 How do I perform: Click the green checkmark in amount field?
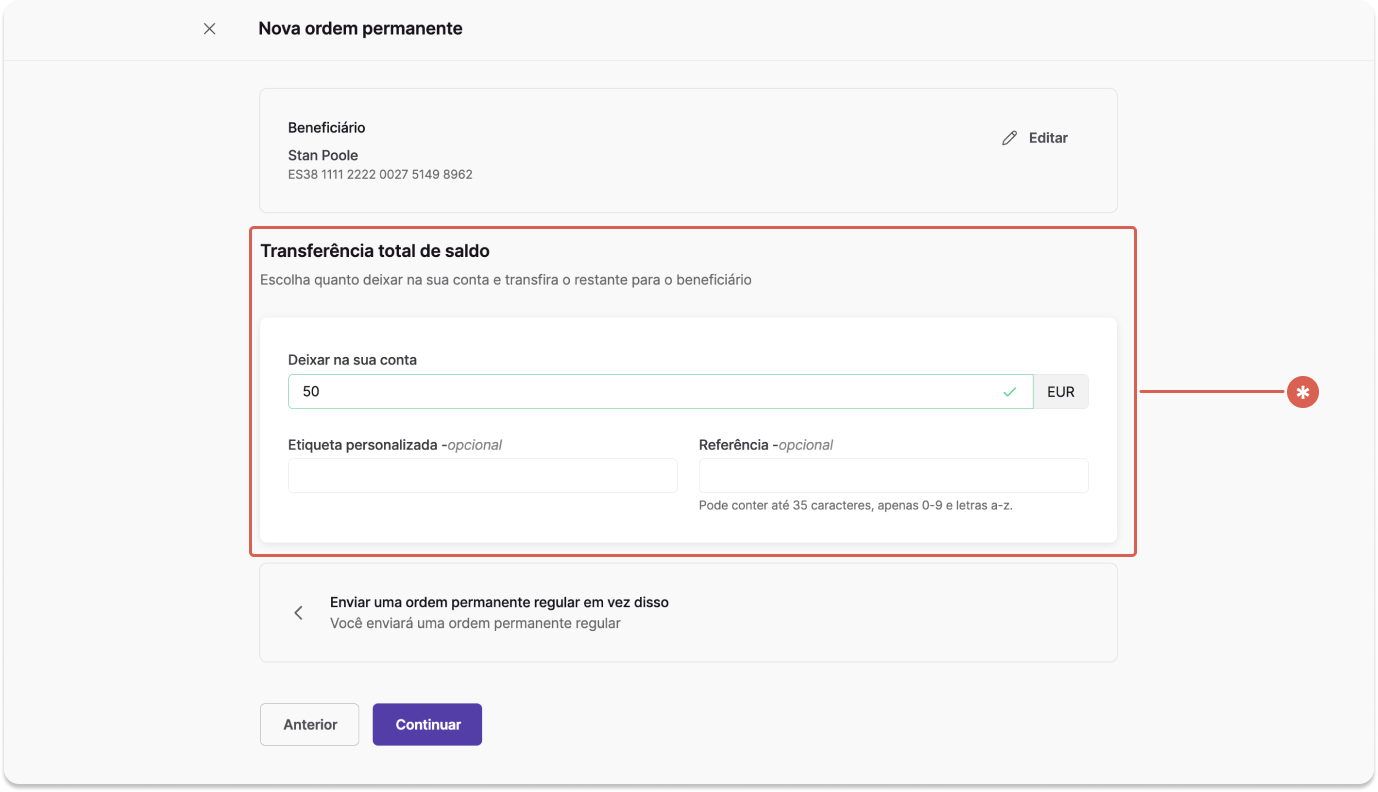tap(1010, 392)
